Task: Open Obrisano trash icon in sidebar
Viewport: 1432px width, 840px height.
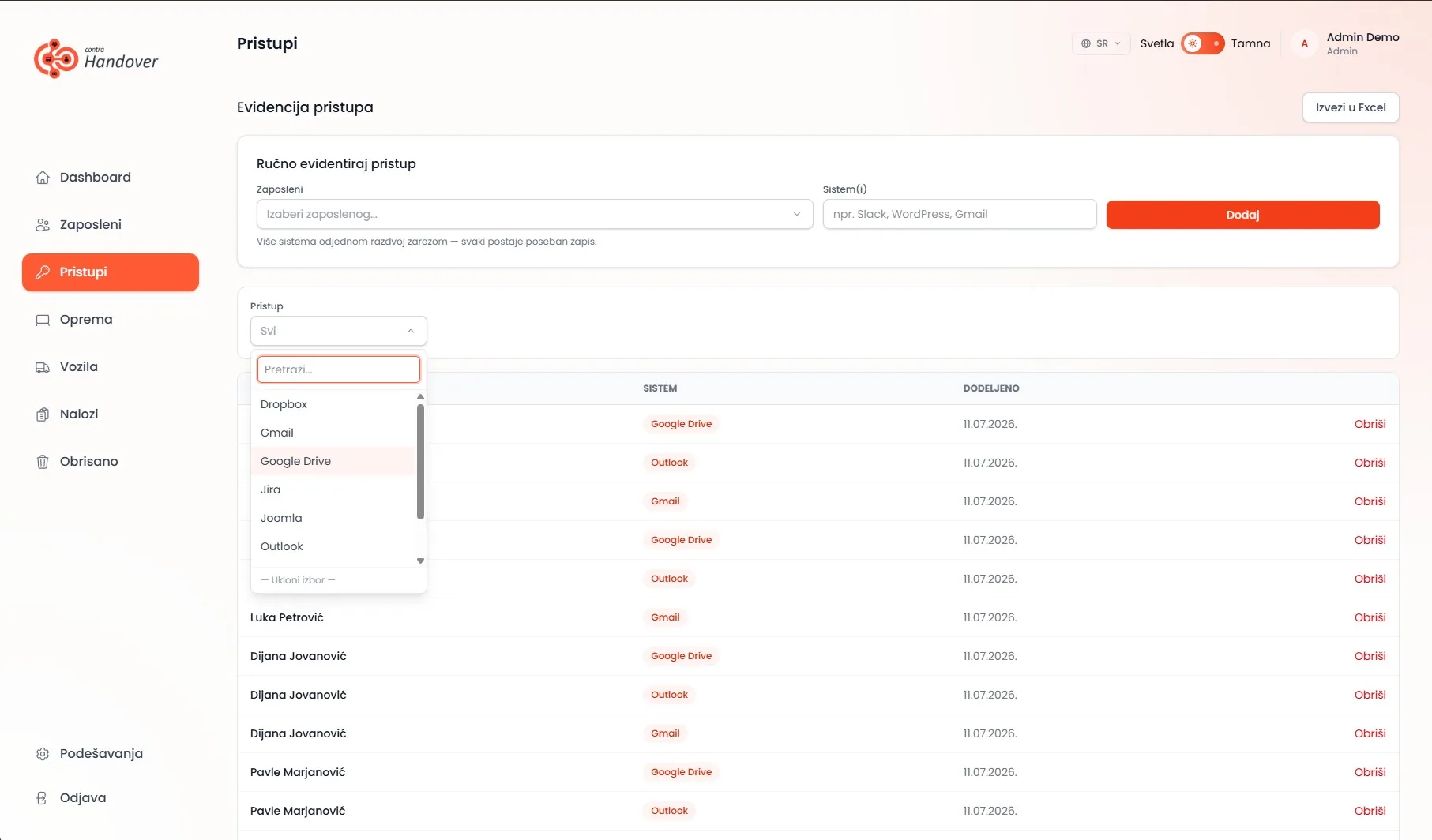Action: pos(43,462)
